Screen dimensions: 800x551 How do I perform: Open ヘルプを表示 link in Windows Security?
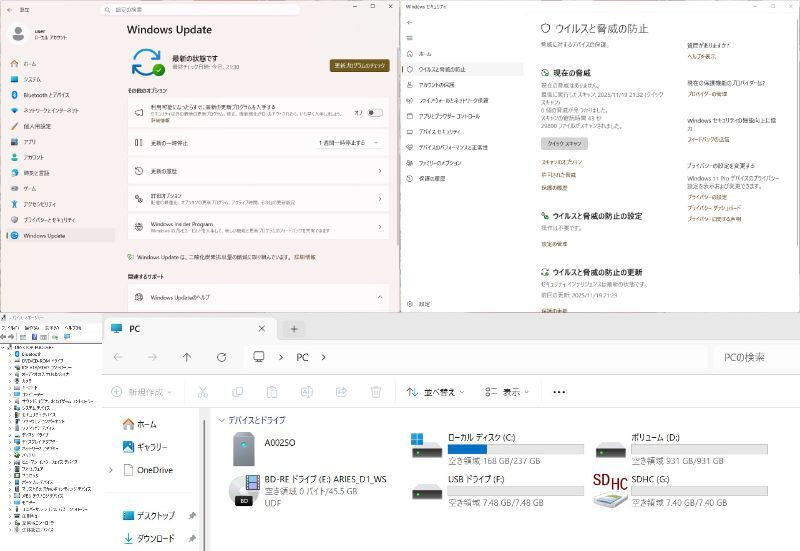[x=701, y=56]
